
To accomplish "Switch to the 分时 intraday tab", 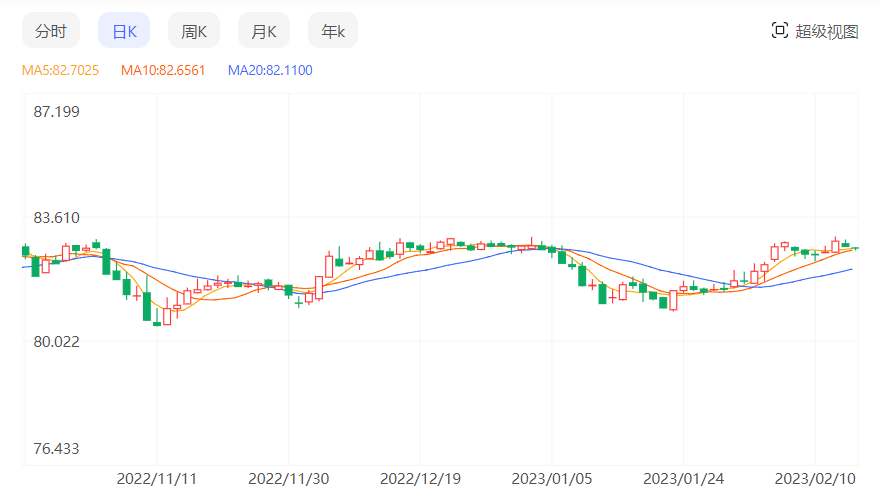I will click(51, 31).
